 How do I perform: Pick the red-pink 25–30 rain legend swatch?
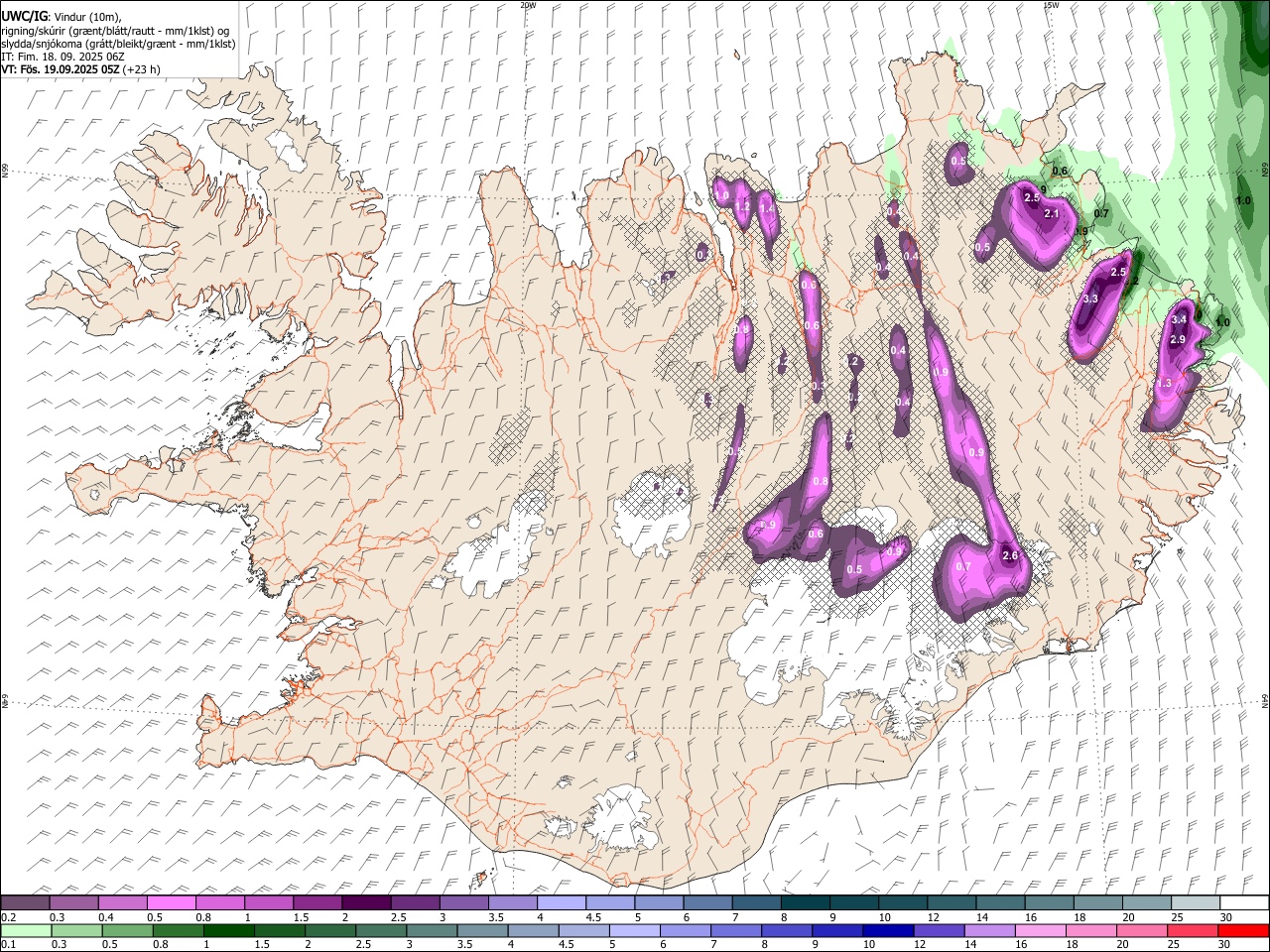point(1192,931)
